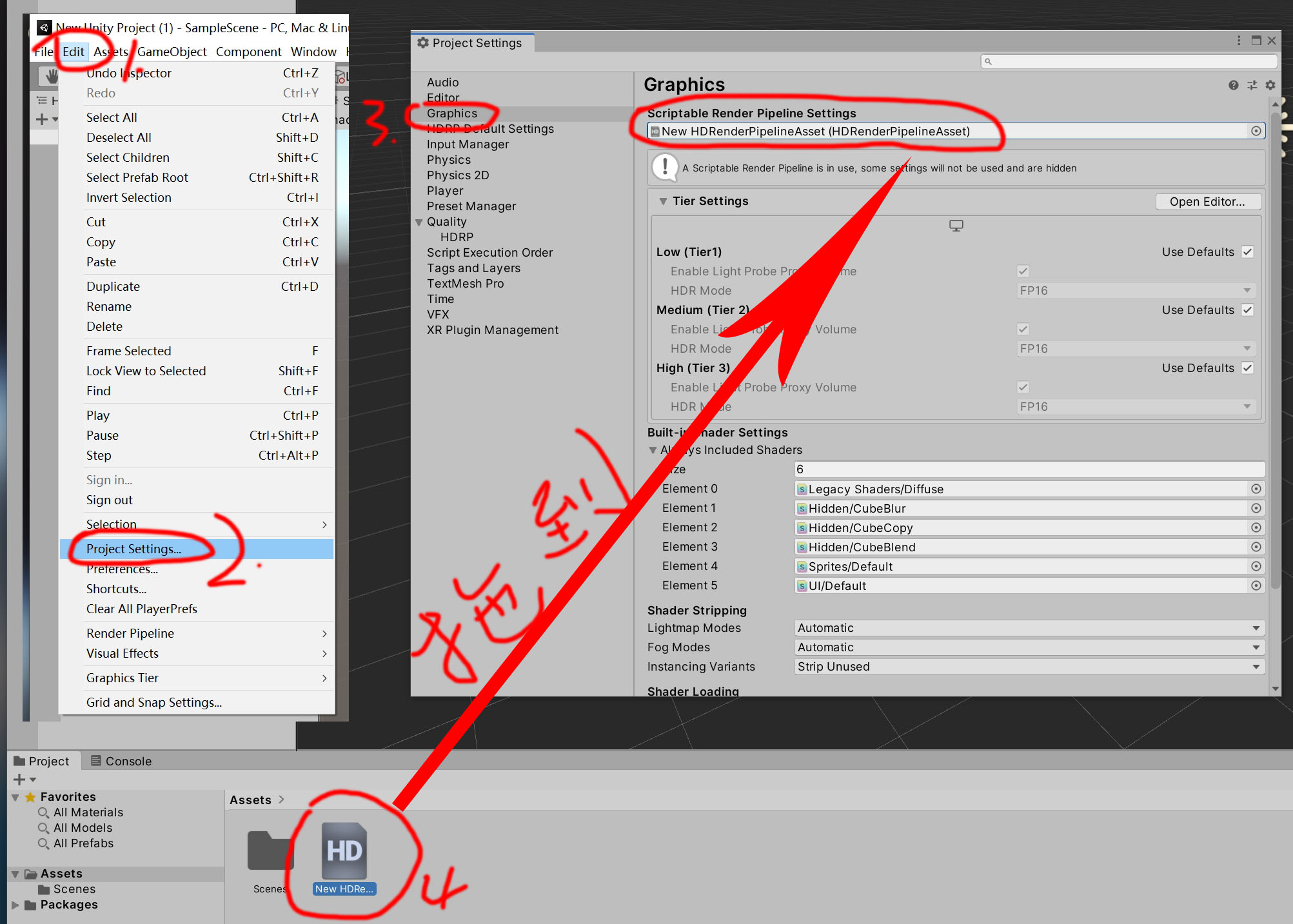Open Medium tier HDR Mode dropdown
The width and height of the screenshot is (1293, 924).
click(1136, 349)
